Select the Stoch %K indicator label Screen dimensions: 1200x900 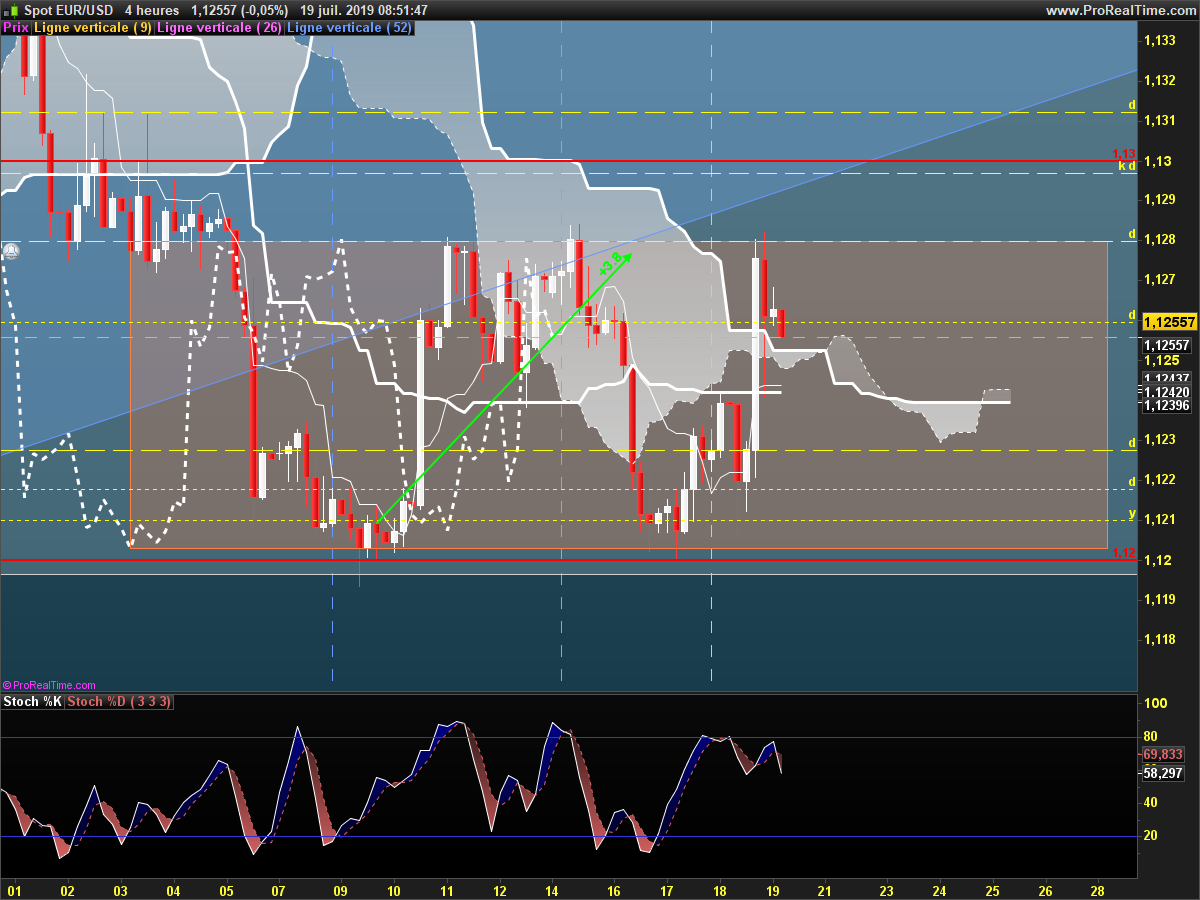32,702
